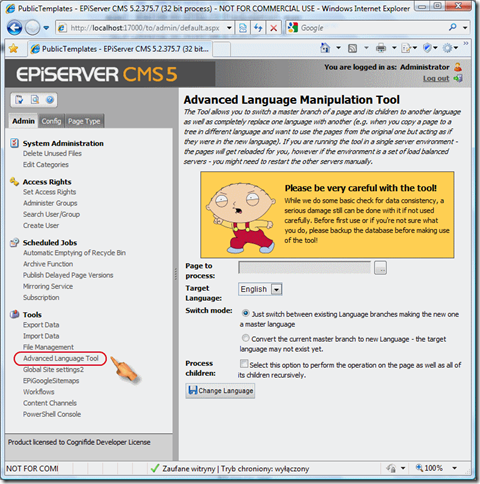480x484 pixels.
Task: Click the search magnifier icon
Action: (x=453, y=27)
